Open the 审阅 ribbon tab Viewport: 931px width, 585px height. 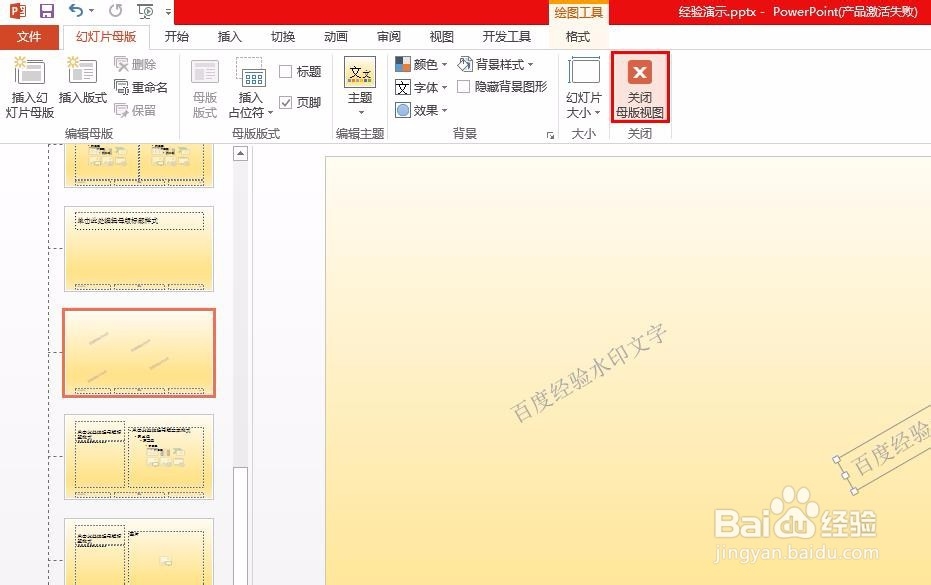pos(389,37)
